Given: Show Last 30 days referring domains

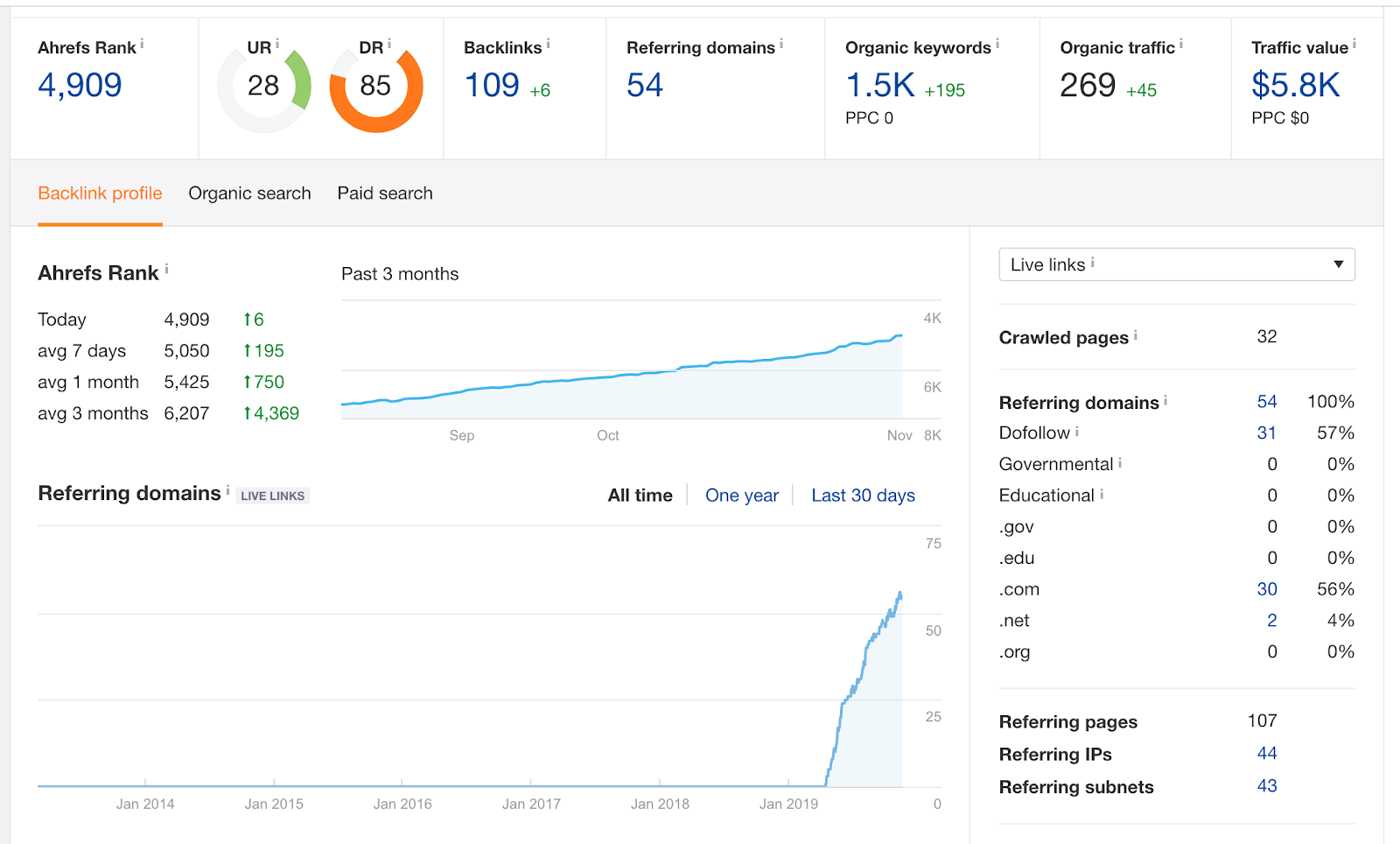Looking at the screenshot, I should (863, 496).
